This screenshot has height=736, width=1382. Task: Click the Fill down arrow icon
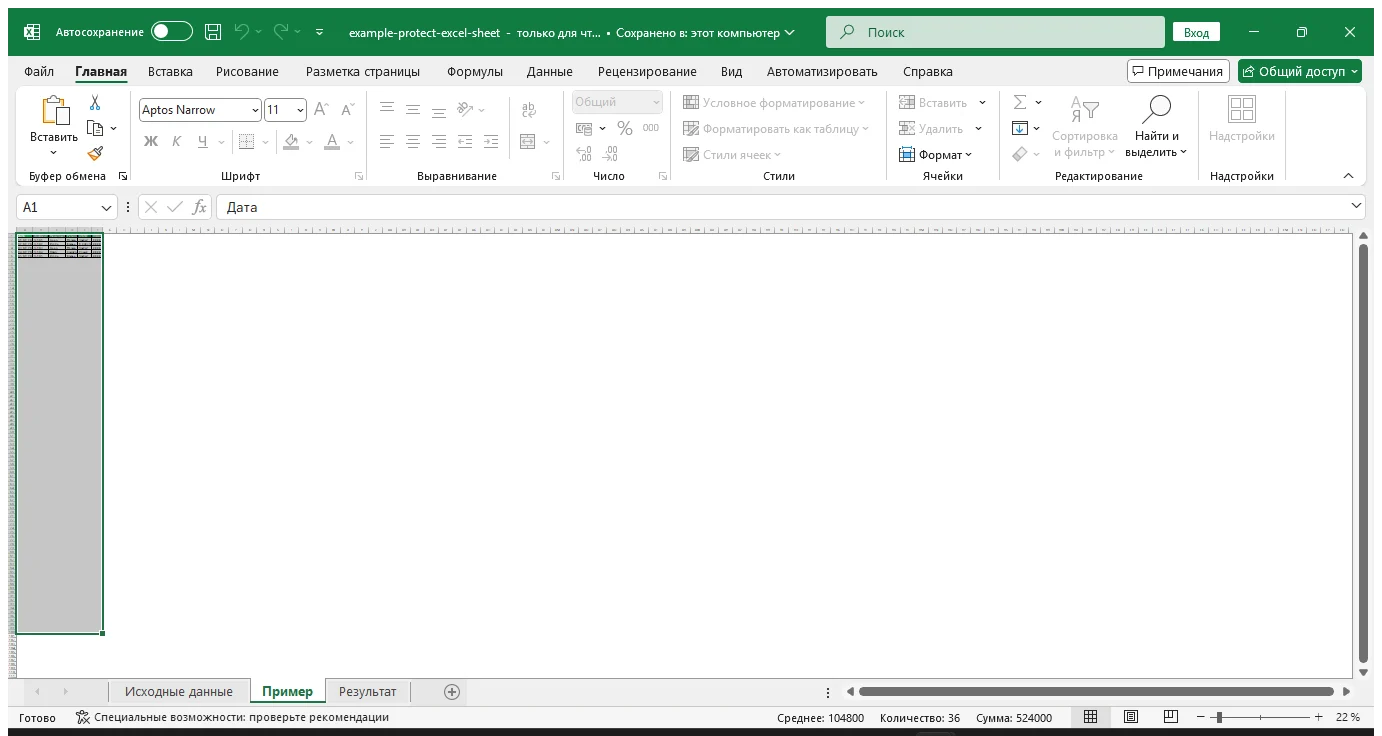pos(1020,128)
